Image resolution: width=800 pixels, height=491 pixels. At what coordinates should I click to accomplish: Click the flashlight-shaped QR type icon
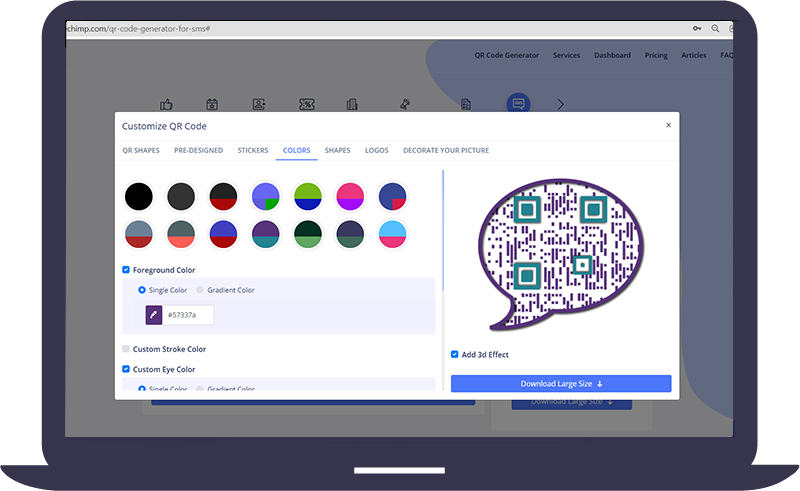pyautogui.click(x=405, y=105)
